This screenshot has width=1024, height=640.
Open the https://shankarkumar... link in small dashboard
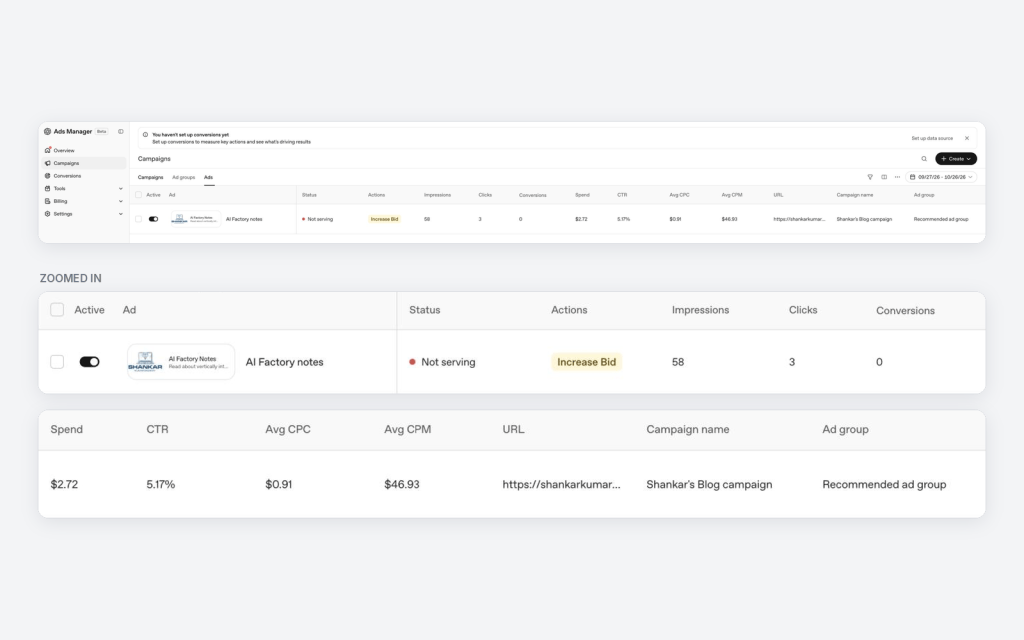click(799, 219)
